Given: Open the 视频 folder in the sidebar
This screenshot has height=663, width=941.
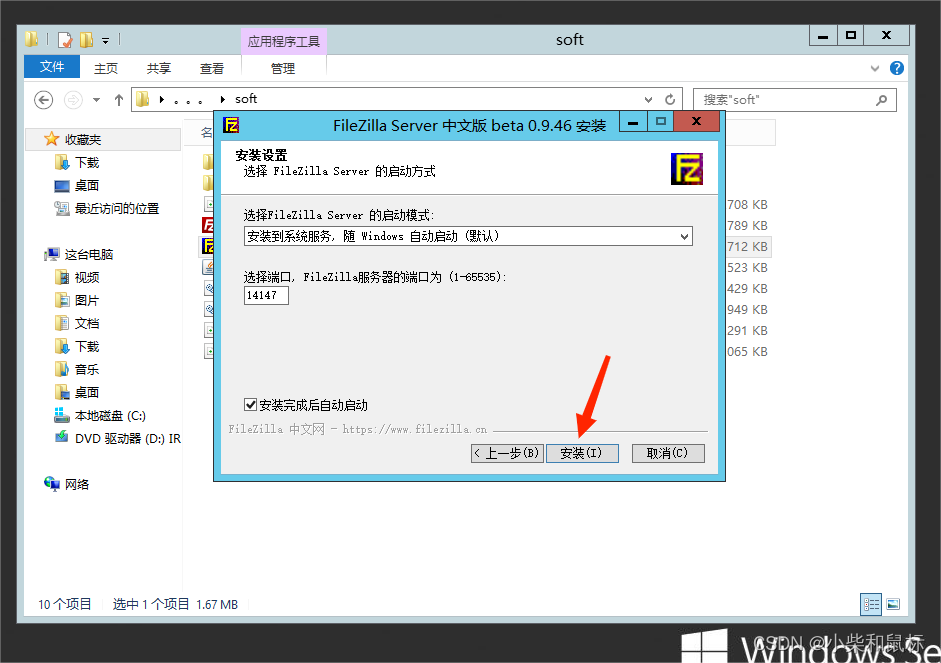Looking at the screenshot, I should pyautogui.click(x=87, y=277).
